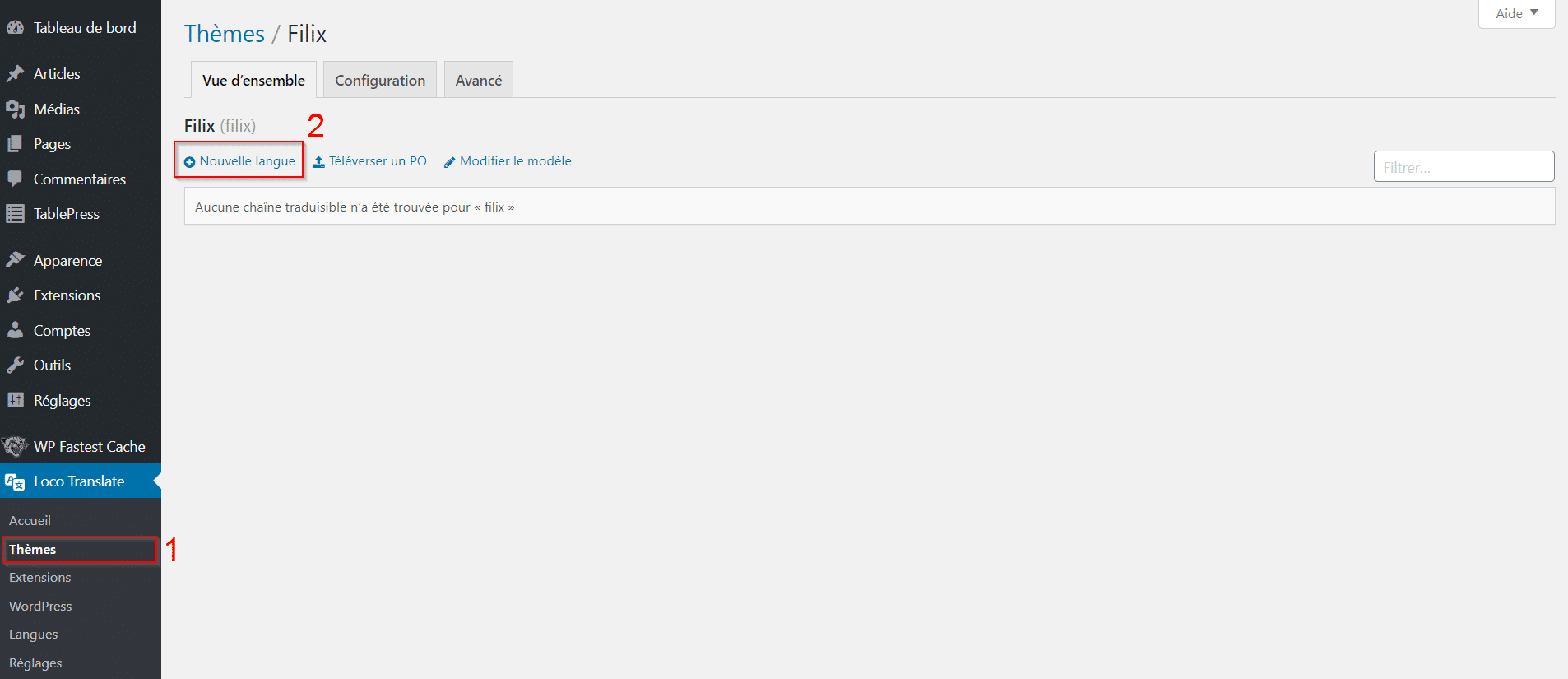The width and height of the screenshot is (1568, 679).
Task: Go to Thèmes breadcrumb link in heading
Action: 224,34
